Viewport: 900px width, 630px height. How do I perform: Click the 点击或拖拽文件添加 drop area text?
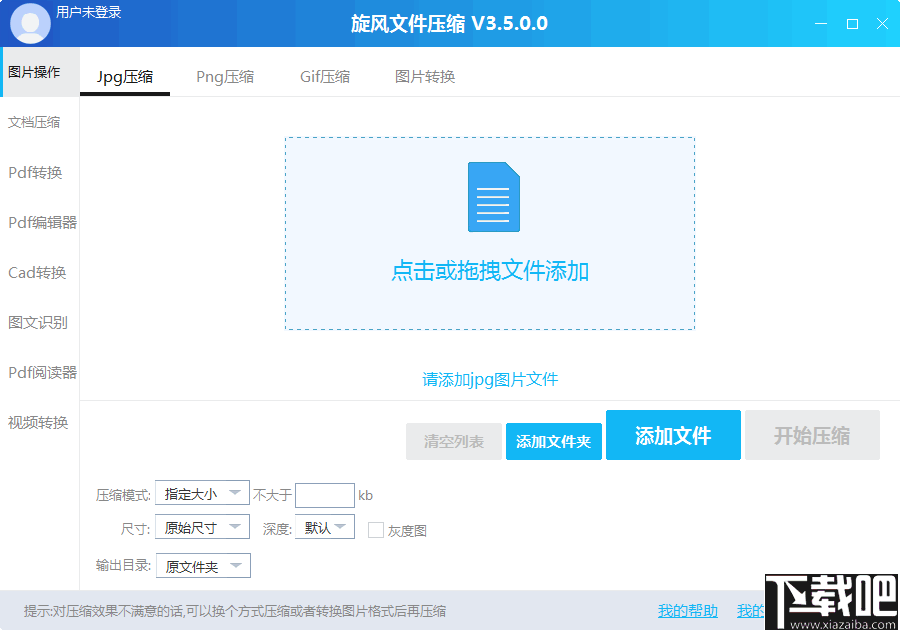click(490, 271)
